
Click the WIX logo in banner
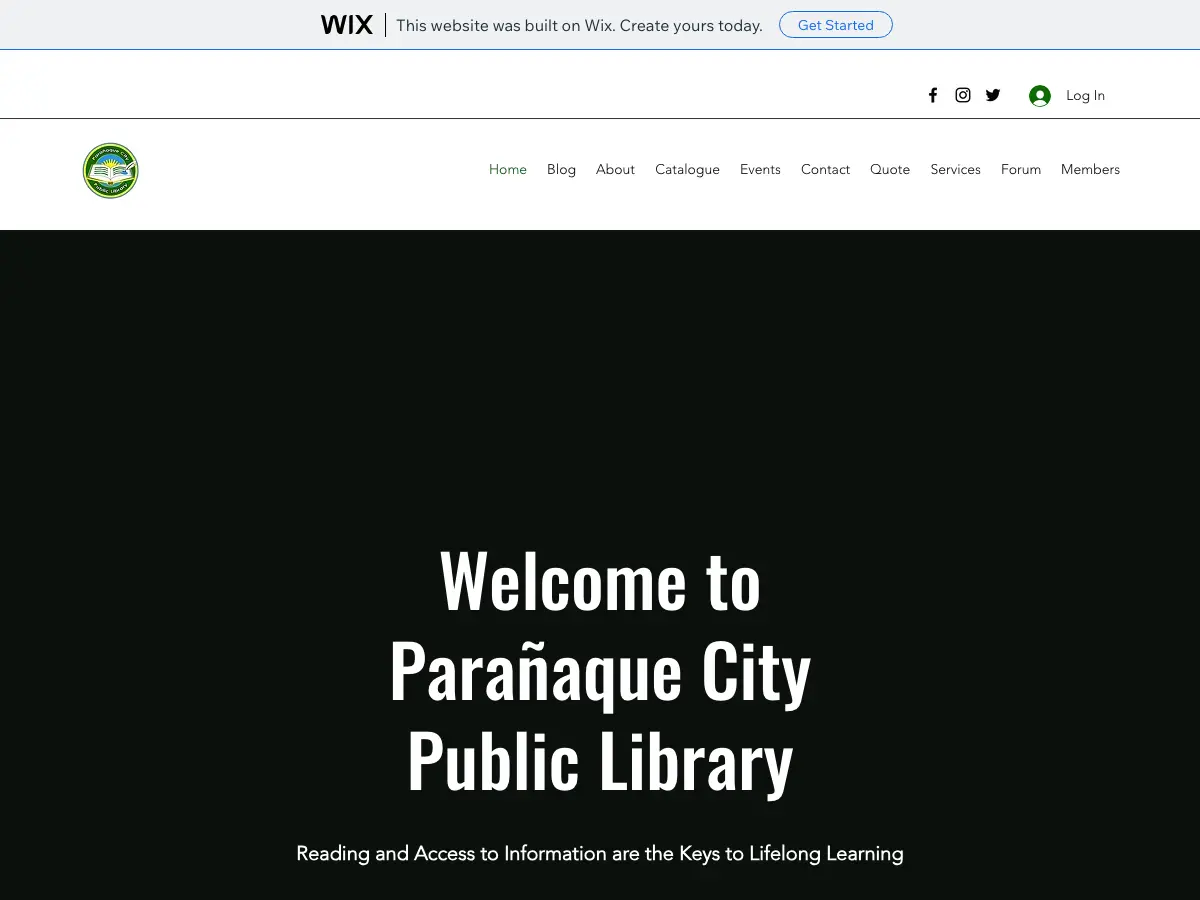click(347, 25)
